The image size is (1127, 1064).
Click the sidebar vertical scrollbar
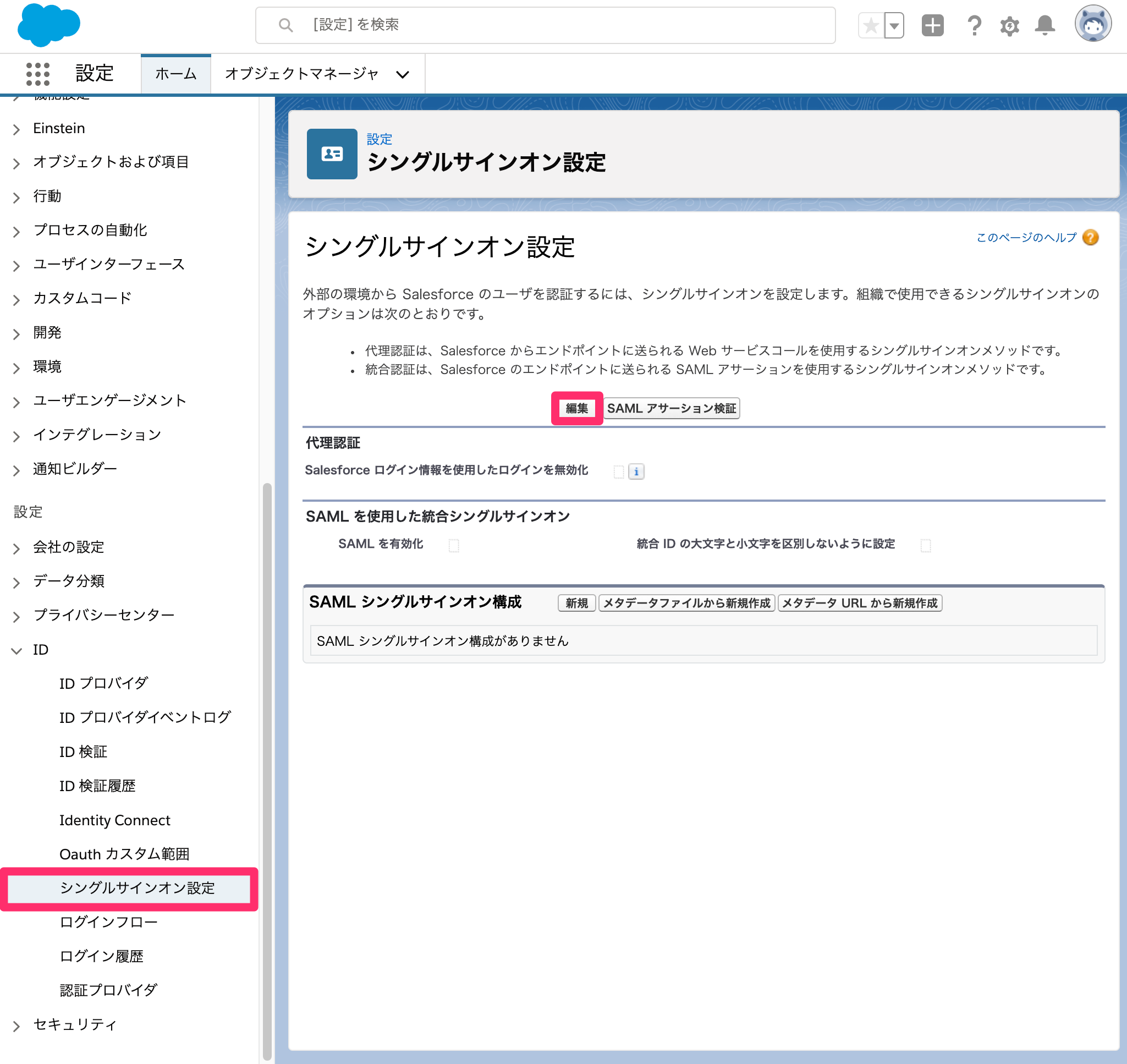pos(266,771)
